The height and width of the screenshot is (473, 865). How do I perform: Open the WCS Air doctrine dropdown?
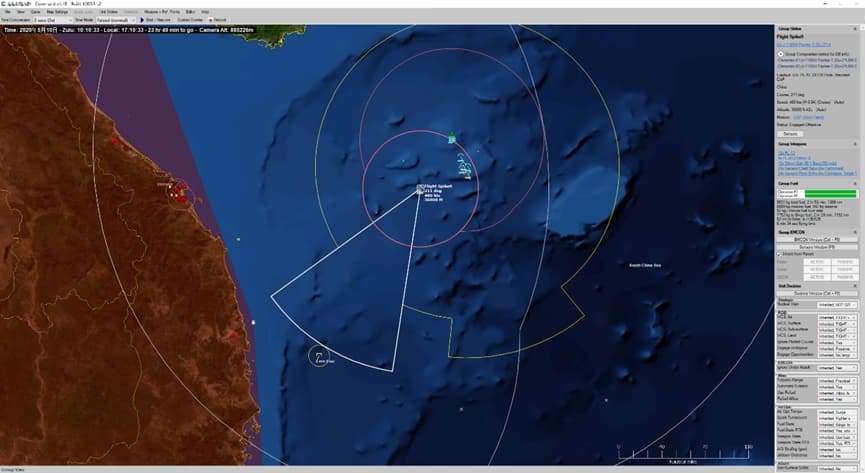(837, 318)
